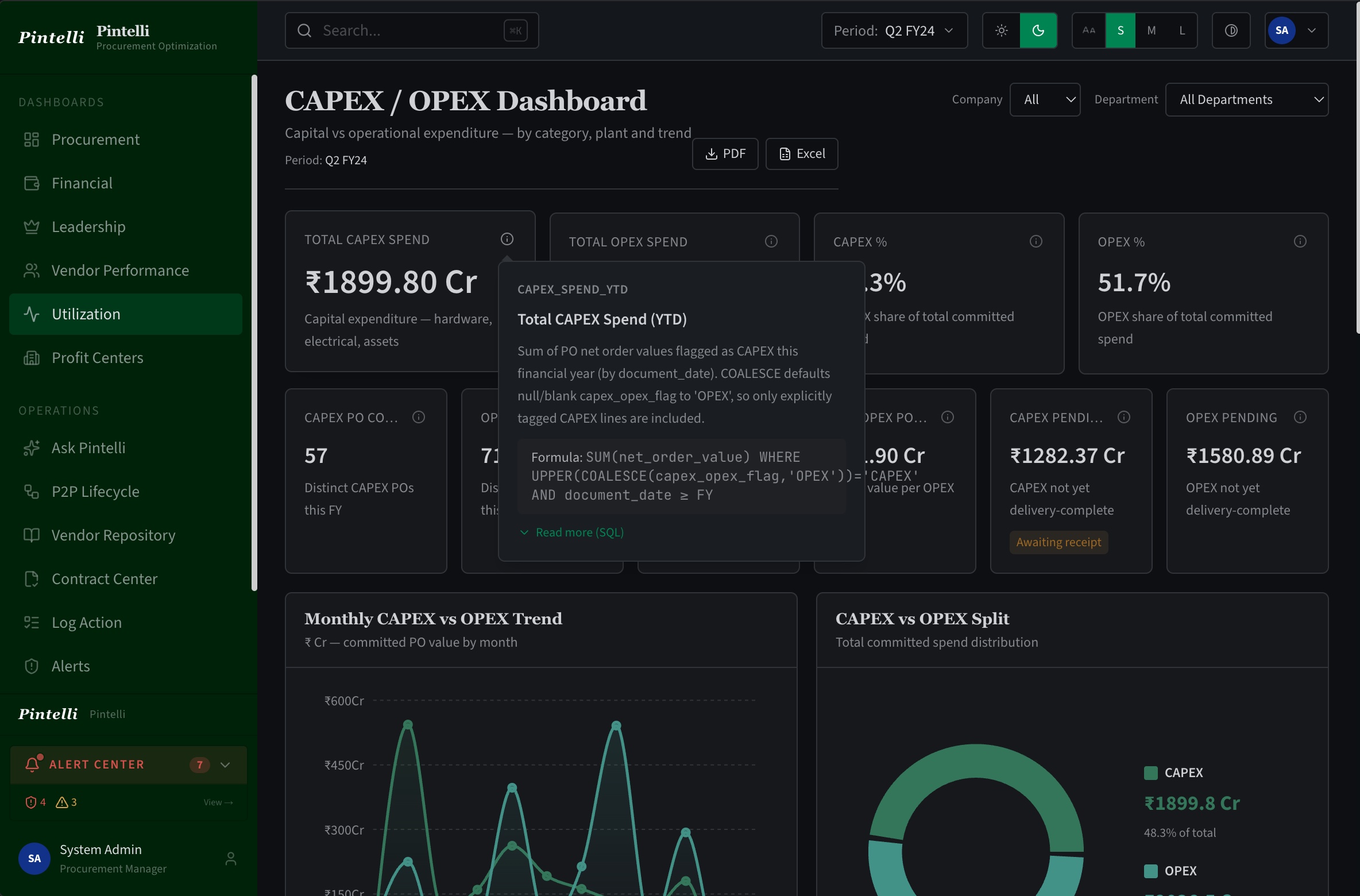Viewport: 1360px width, 896px height.
Task: Open the Period Q2 FY24 dropdown
Action: [x=894, y=30]
